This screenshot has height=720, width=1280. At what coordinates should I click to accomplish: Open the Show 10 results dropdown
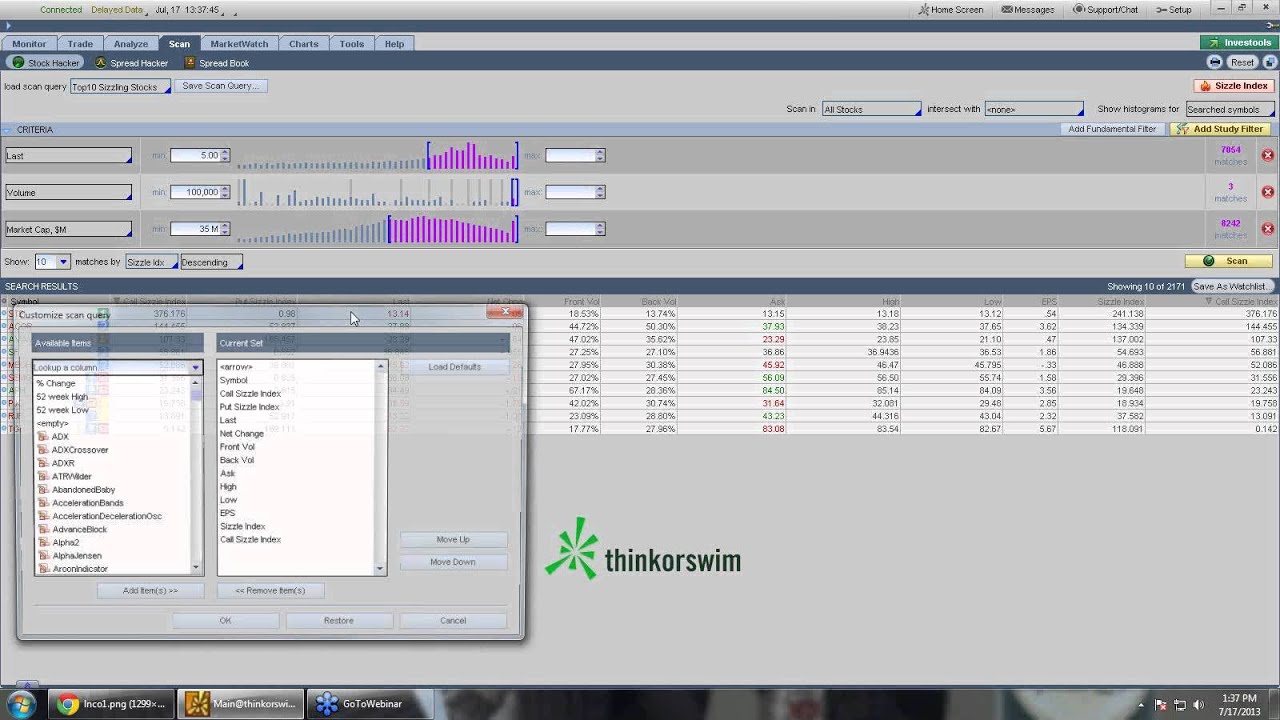coord(52,262)
